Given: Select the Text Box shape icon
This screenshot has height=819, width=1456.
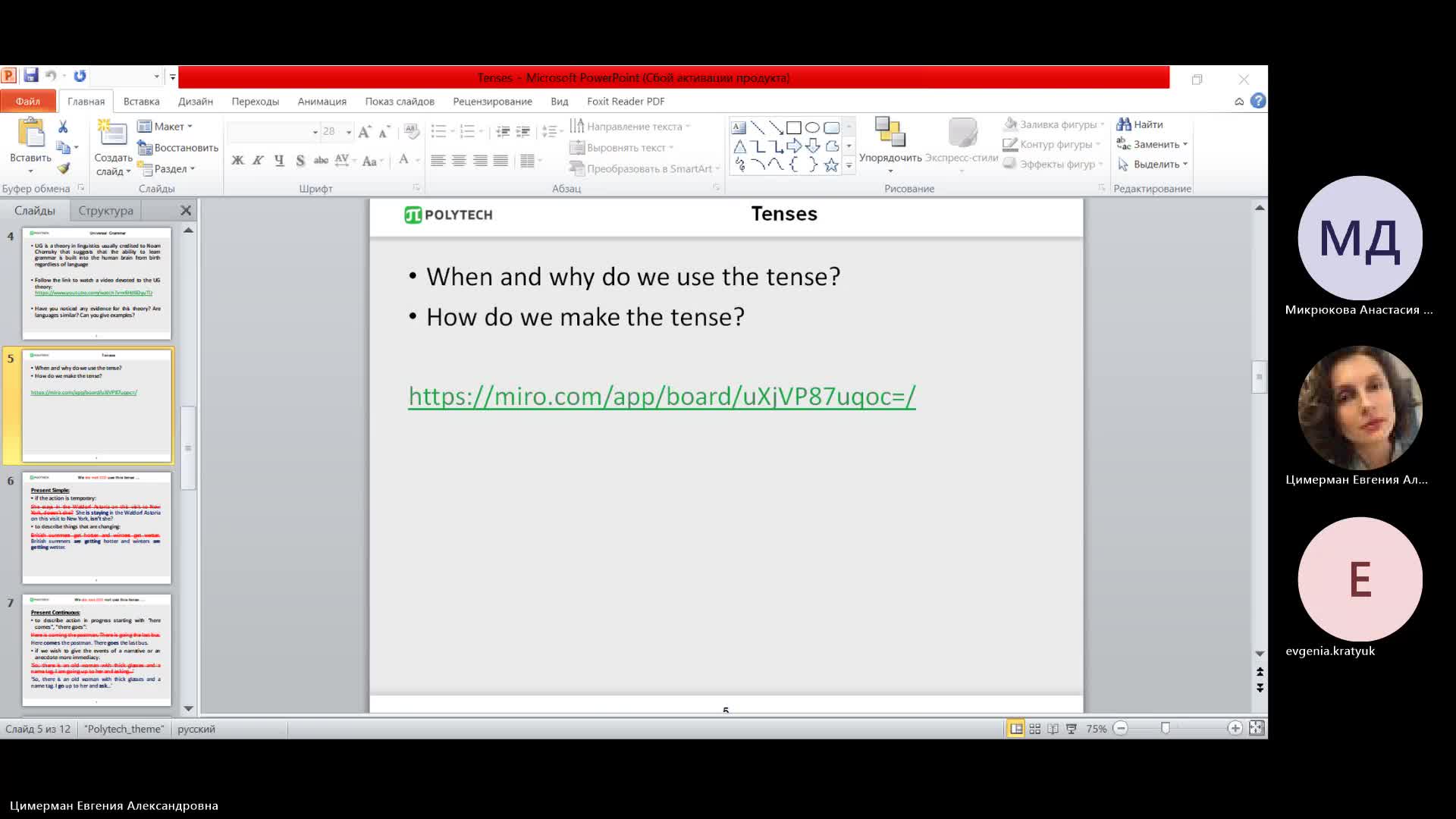Looking at the screenshot, I should [x=739, y=127].
